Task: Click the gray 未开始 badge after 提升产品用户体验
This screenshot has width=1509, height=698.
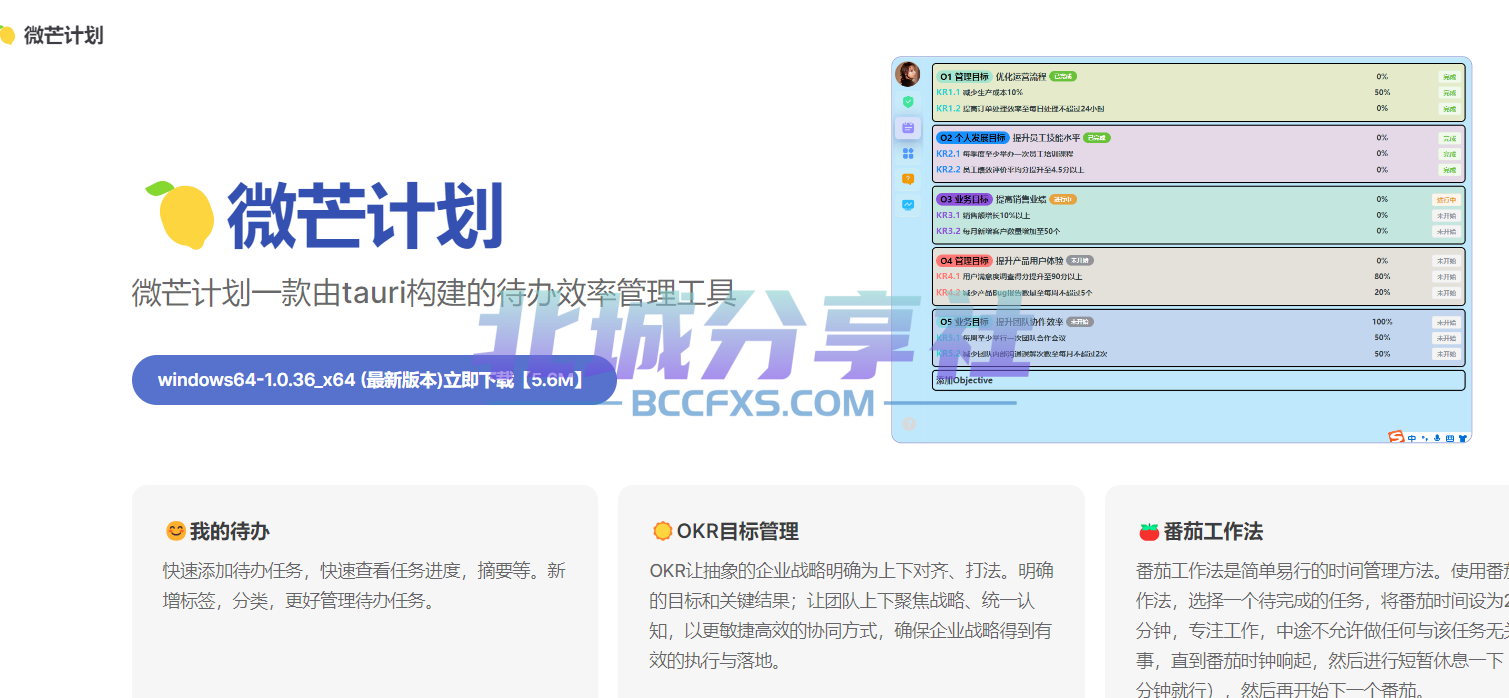Action: pos(1080,260)
